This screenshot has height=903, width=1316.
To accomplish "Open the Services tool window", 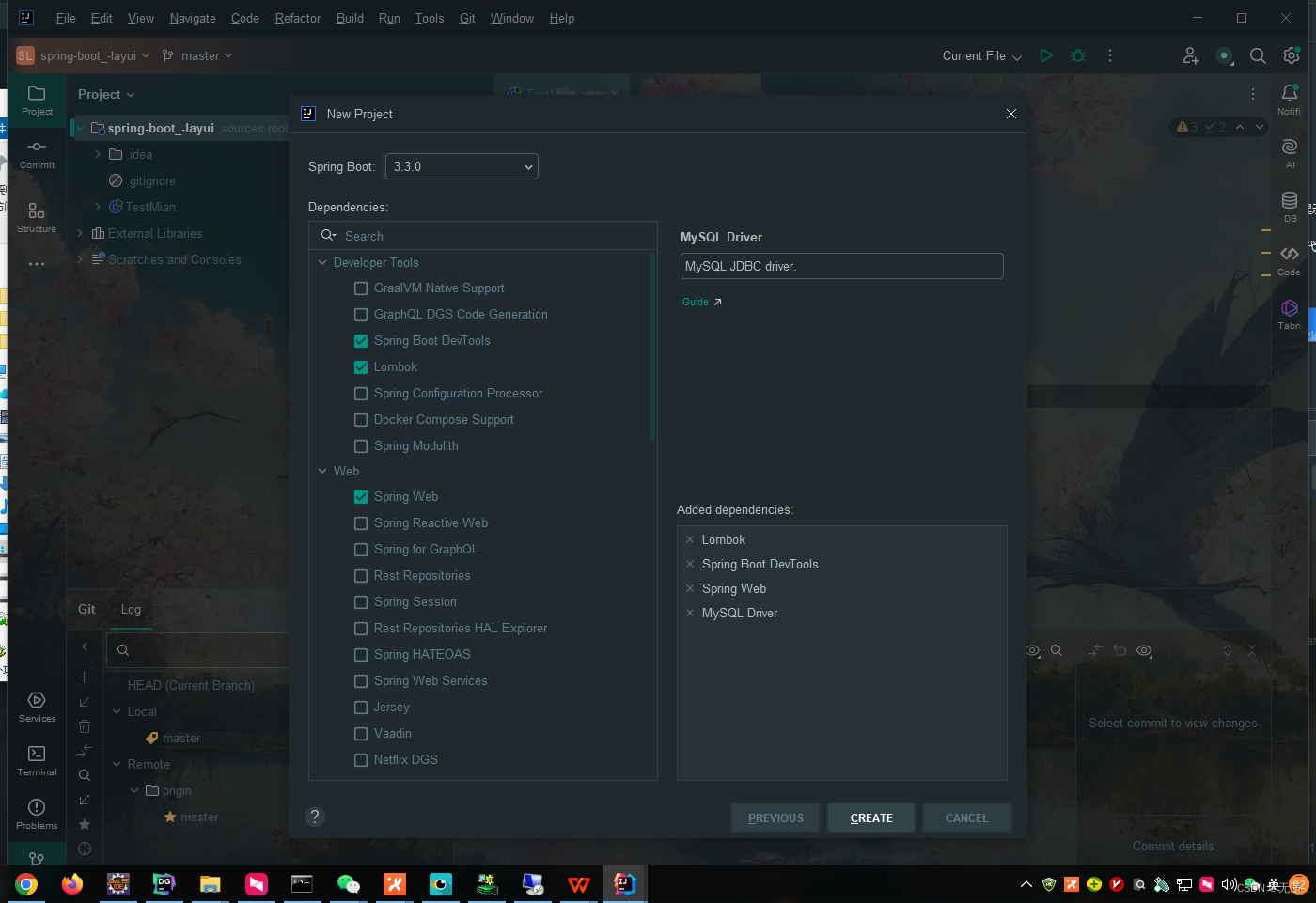I will [37, 708].
